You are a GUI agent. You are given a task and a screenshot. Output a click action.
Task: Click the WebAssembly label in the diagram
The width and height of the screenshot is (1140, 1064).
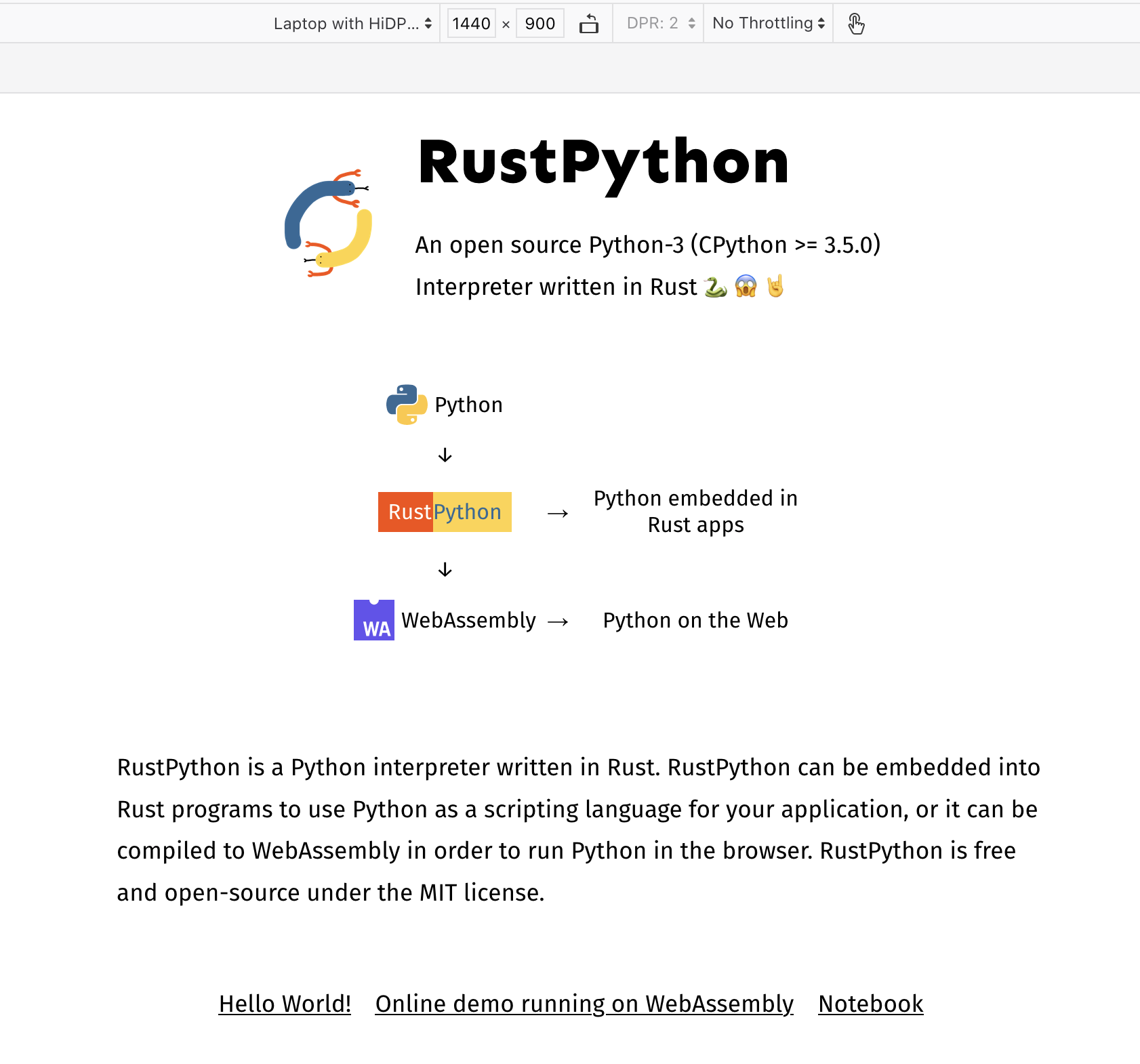[x=468, y=620]
